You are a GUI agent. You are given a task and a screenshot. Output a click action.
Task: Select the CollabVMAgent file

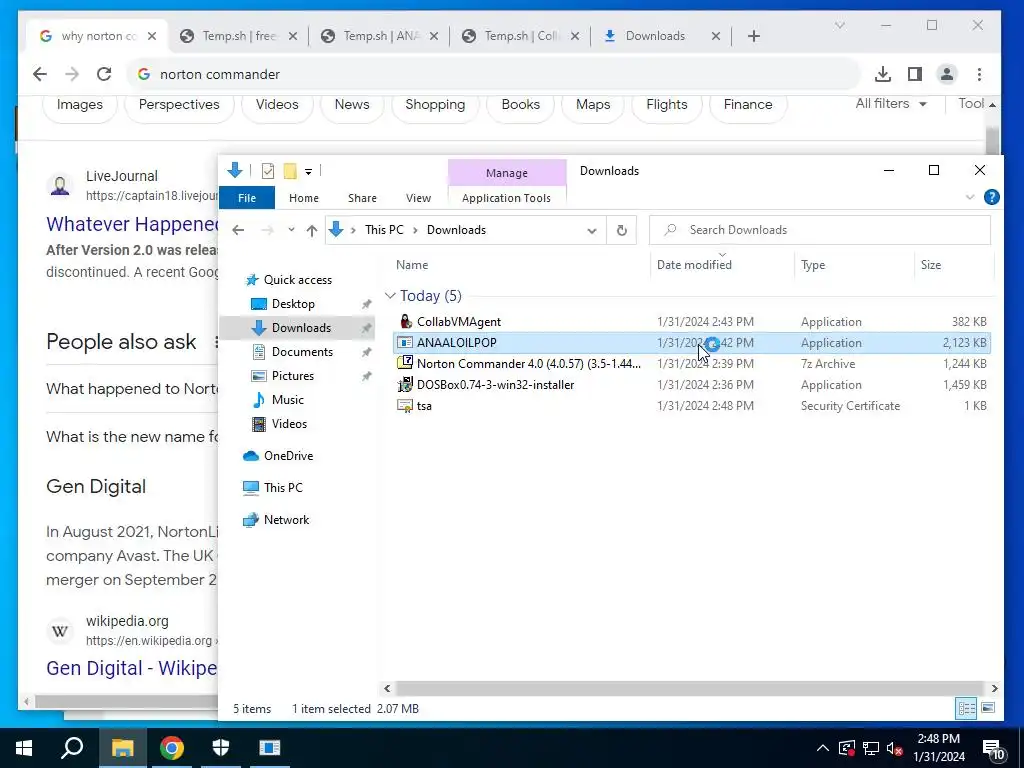click(692, 321)
